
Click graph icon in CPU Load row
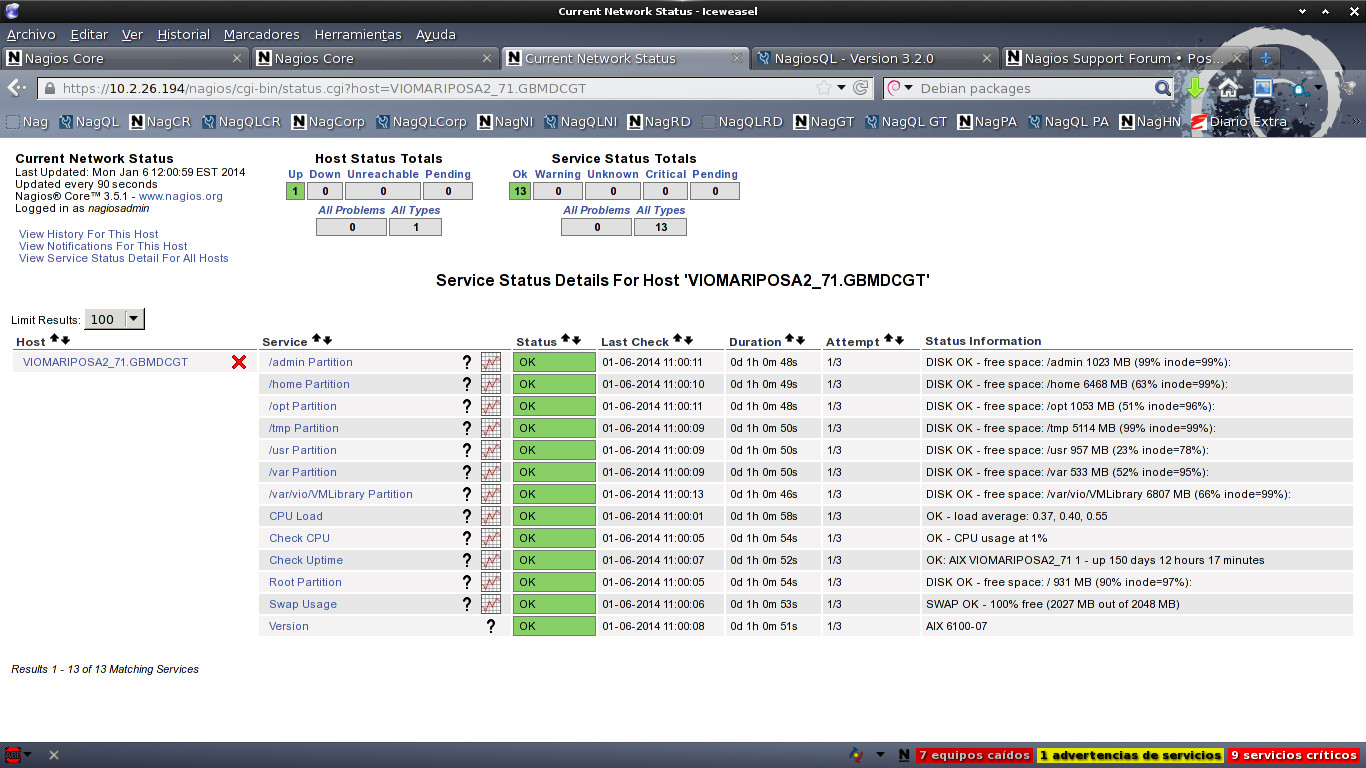click(490, 516)
